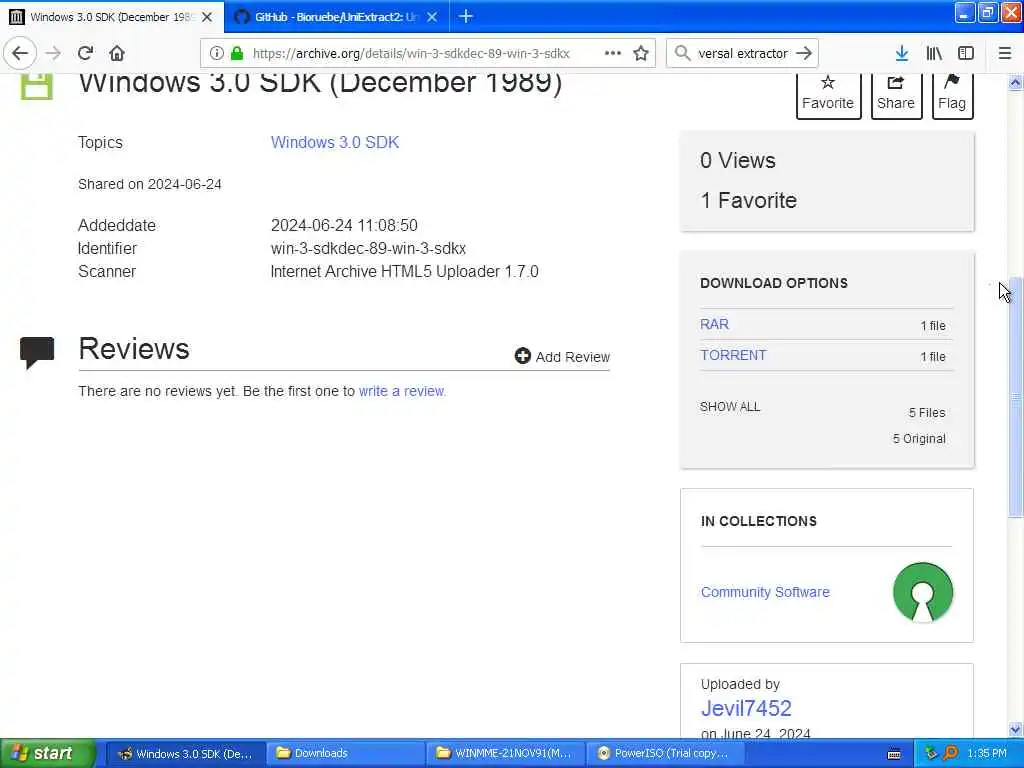Click the search magnifier icon
Screen dimensions: 1024x768
click(682, 53)
